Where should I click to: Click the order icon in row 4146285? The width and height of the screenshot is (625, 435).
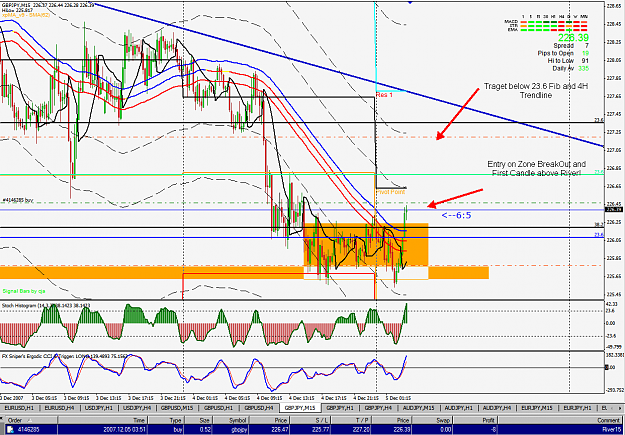pos(11,431)
